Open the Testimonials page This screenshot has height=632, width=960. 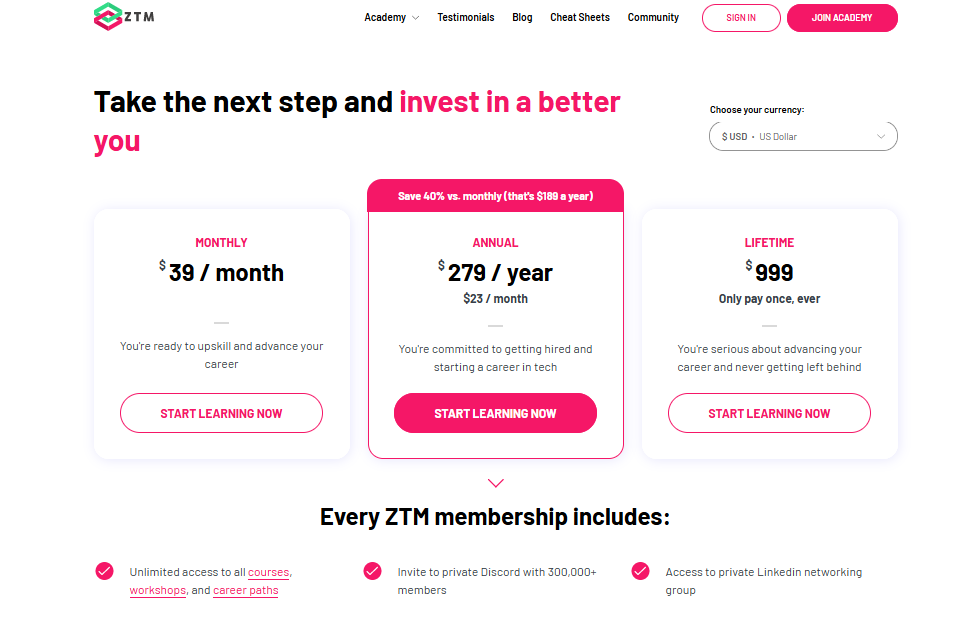pos(465,18)
